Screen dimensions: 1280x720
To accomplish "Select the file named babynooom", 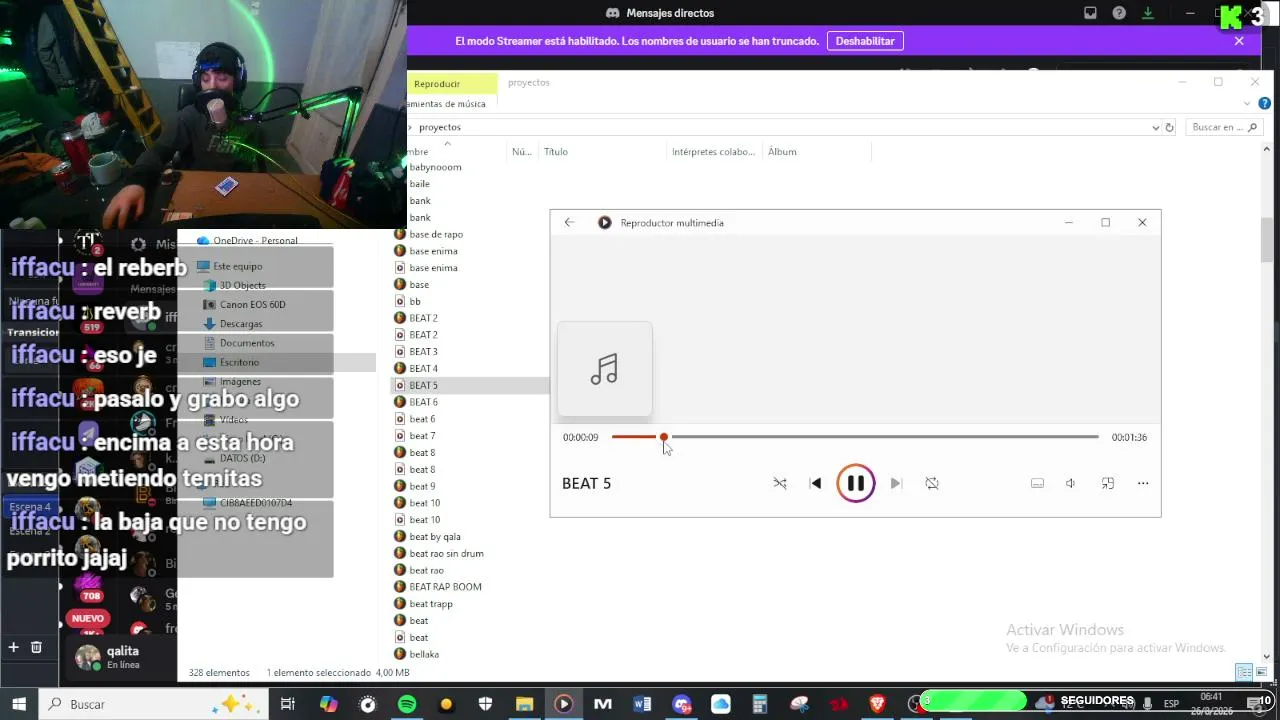I will [435, 167].
